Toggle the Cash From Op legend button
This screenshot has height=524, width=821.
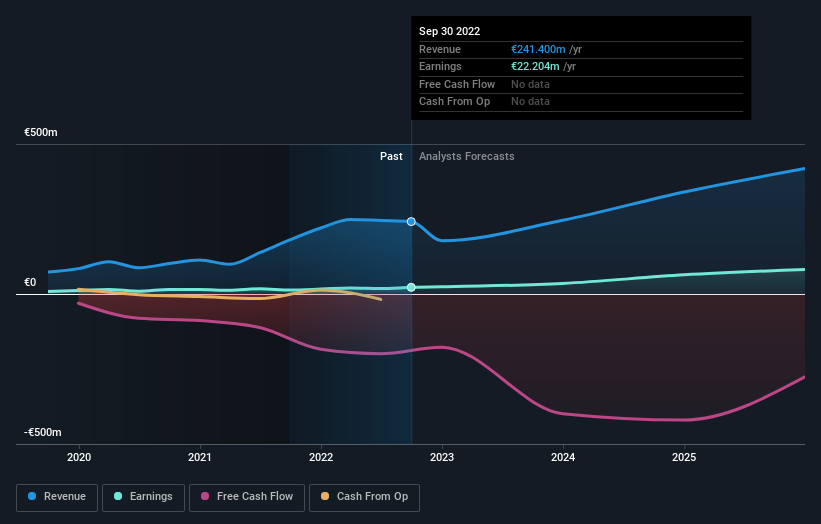(364, 497)
